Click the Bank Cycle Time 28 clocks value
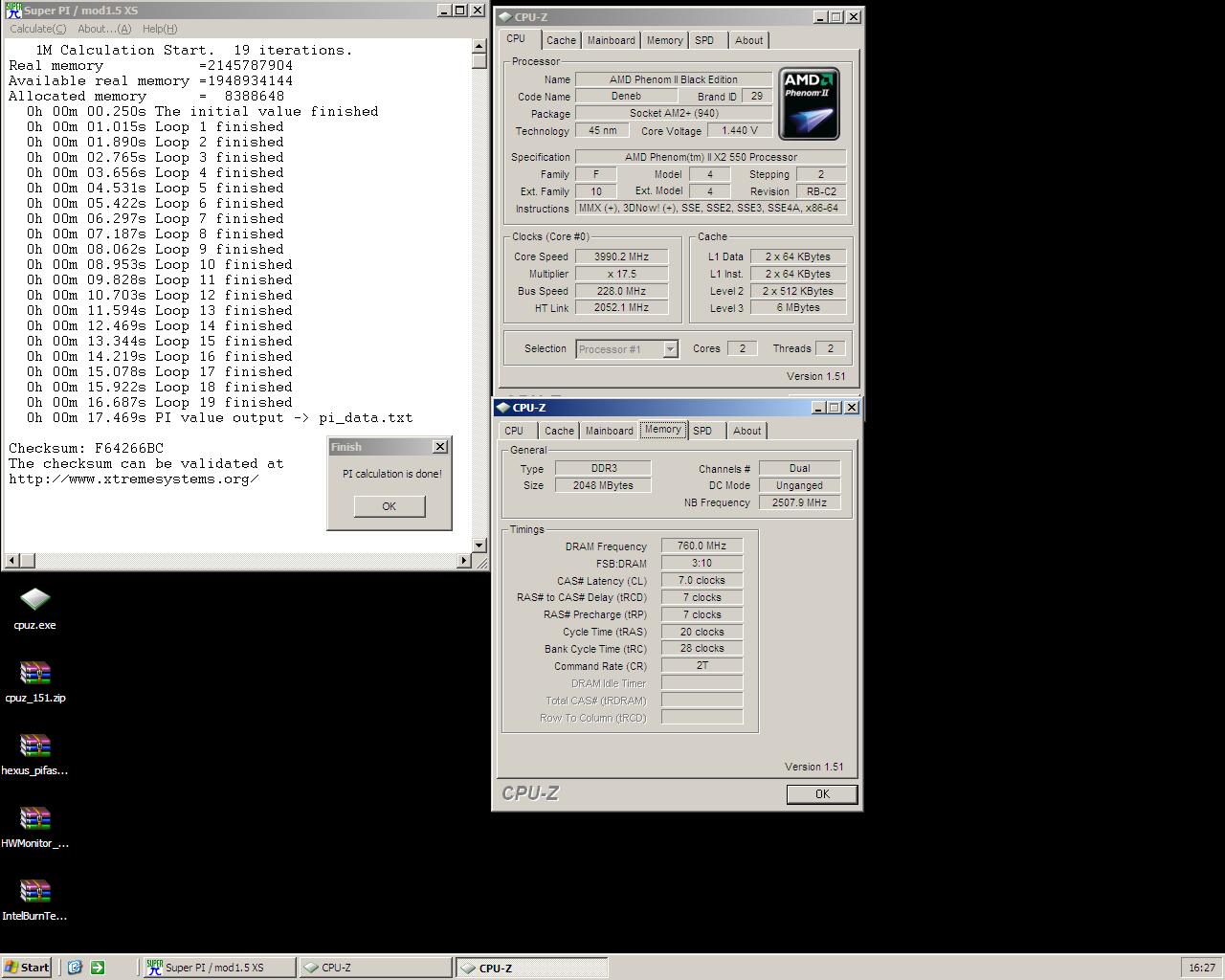The width and height of the screenshot is (1225, 980). tap(702, 648)
